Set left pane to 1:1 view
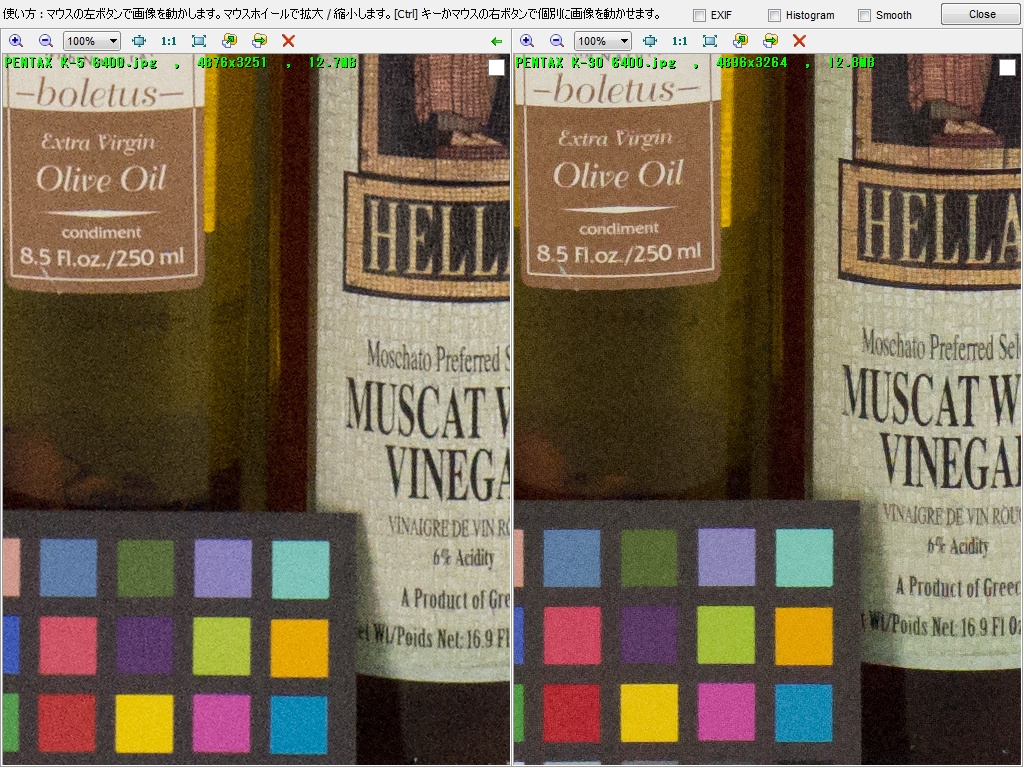The image size is (1024, 768). point(168,41)
